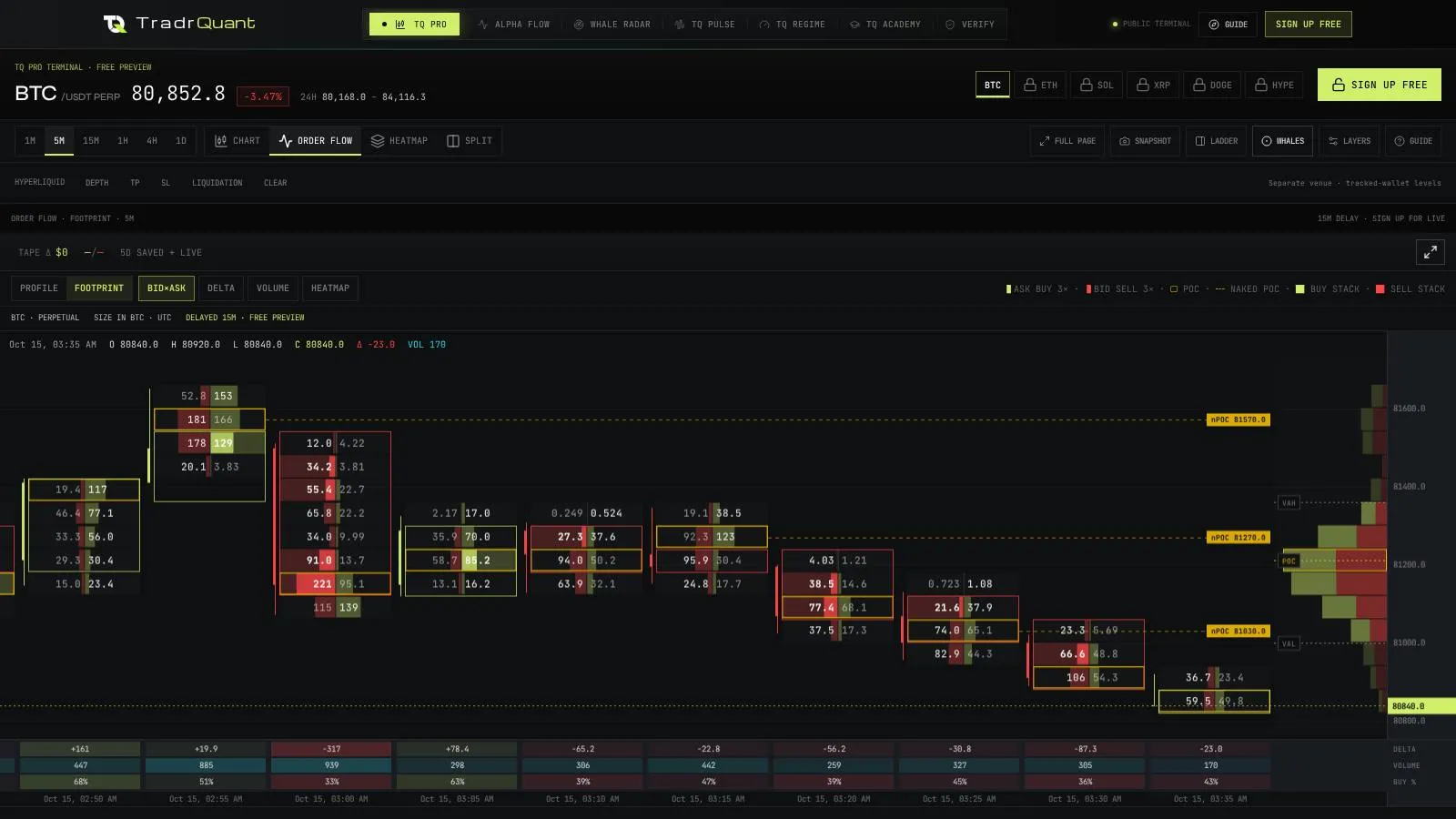Viewport: 1456px width, 819px height.
Task: Select the Volume display option
Action: click(x=272, y=288)
